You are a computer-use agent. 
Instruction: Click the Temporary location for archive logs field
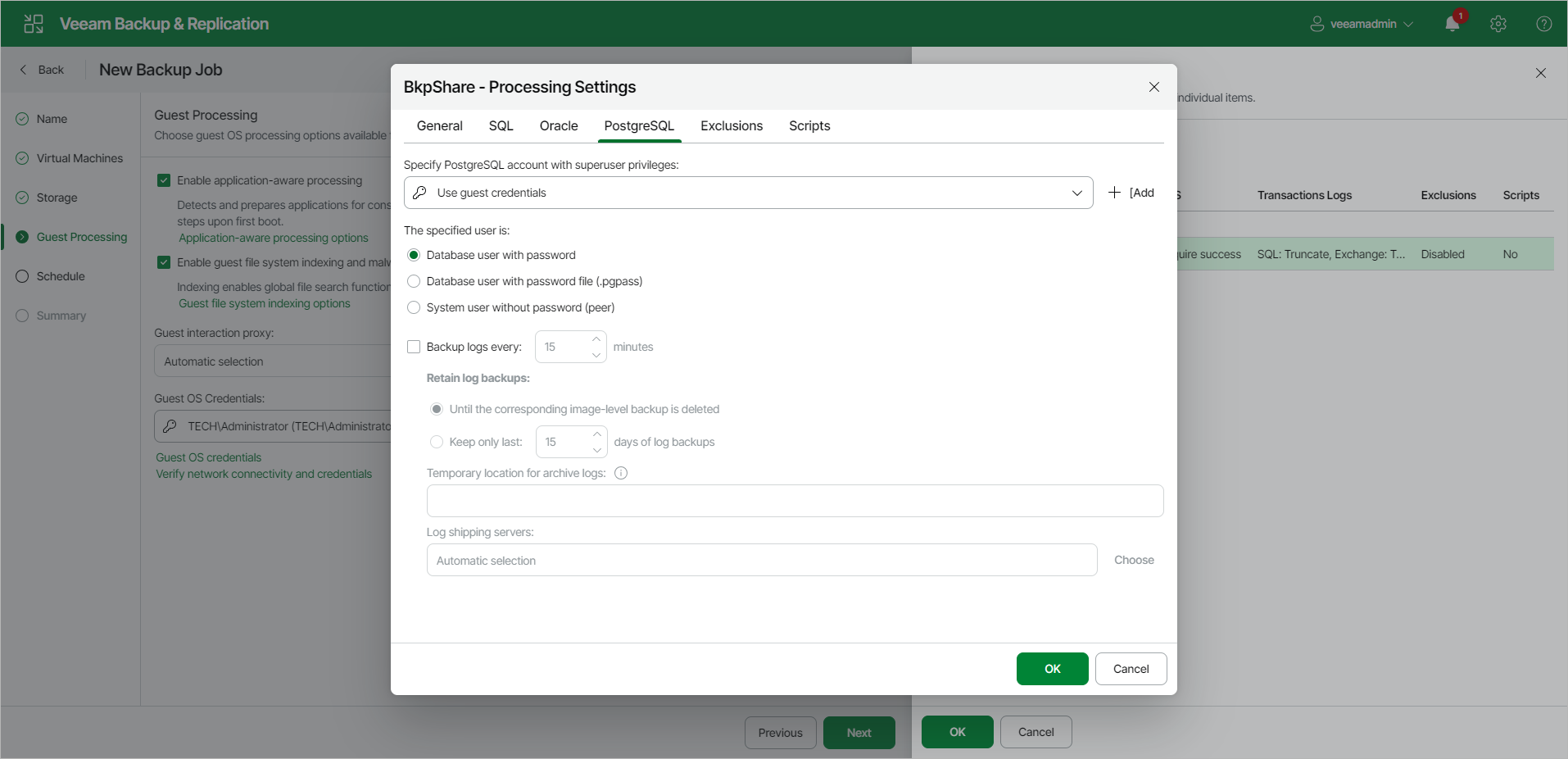(795, 501)
